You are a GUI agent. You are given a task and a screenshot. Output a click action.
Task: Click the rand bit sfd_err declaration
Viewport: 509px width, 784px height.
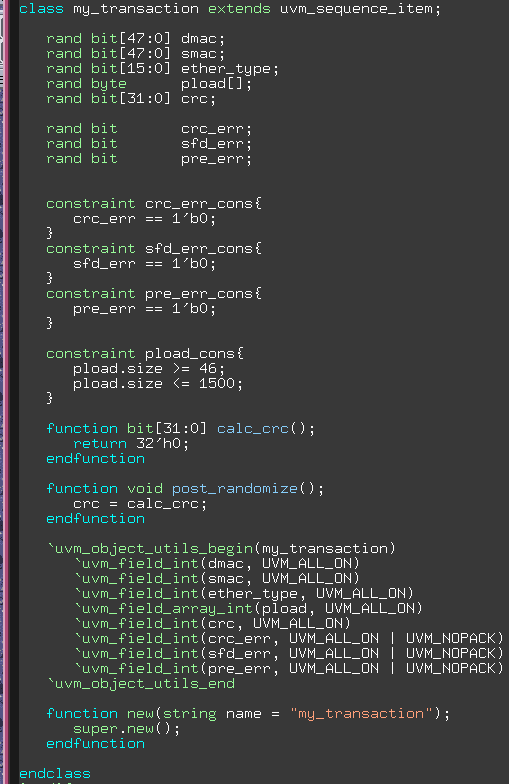(x=149, y=144)
